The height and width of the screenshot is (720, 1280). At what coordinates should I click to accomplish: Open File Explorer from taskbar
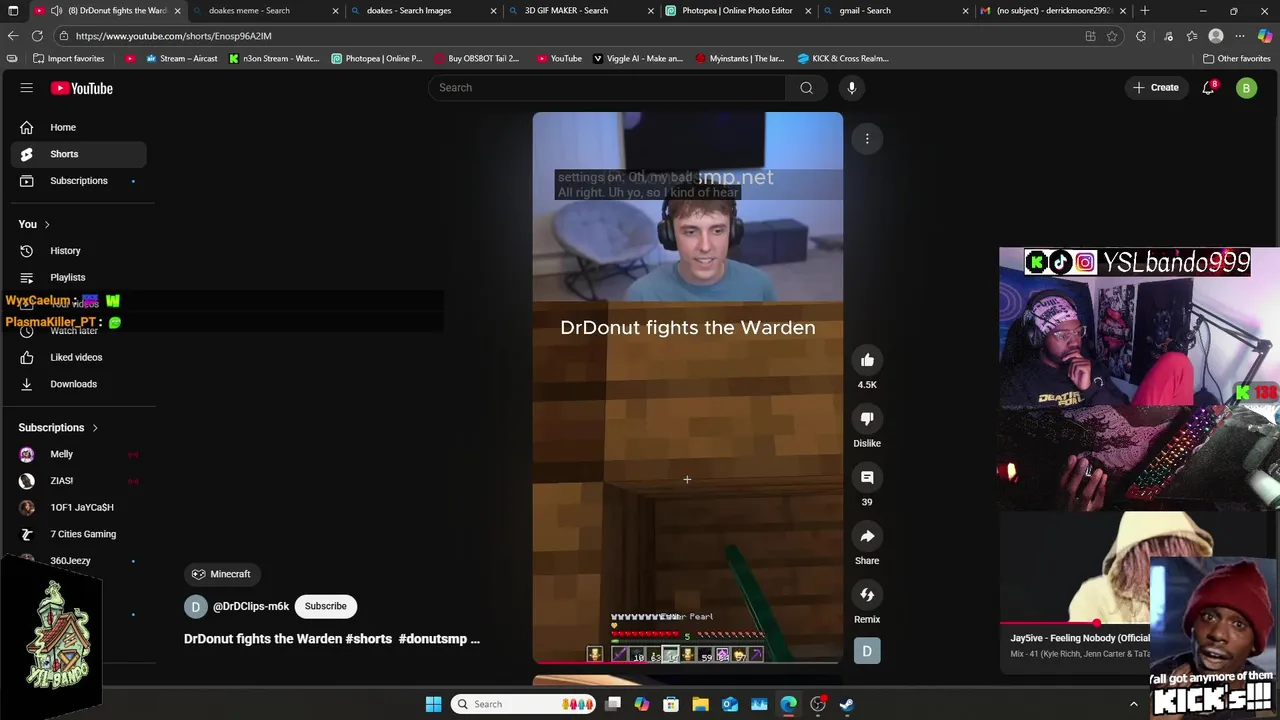pos(700,704)
